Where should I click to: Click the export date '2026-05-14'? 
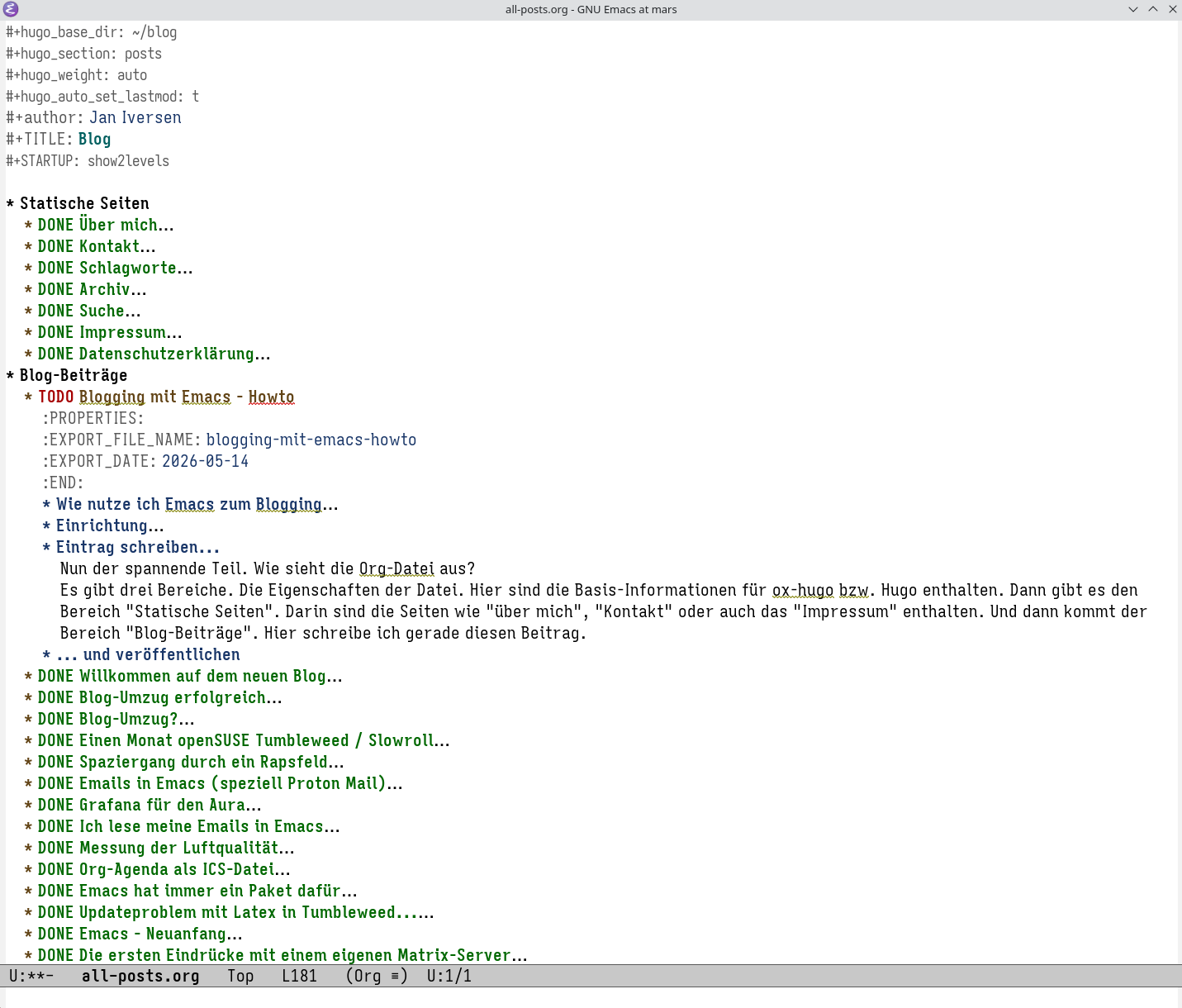coord(205,461)
